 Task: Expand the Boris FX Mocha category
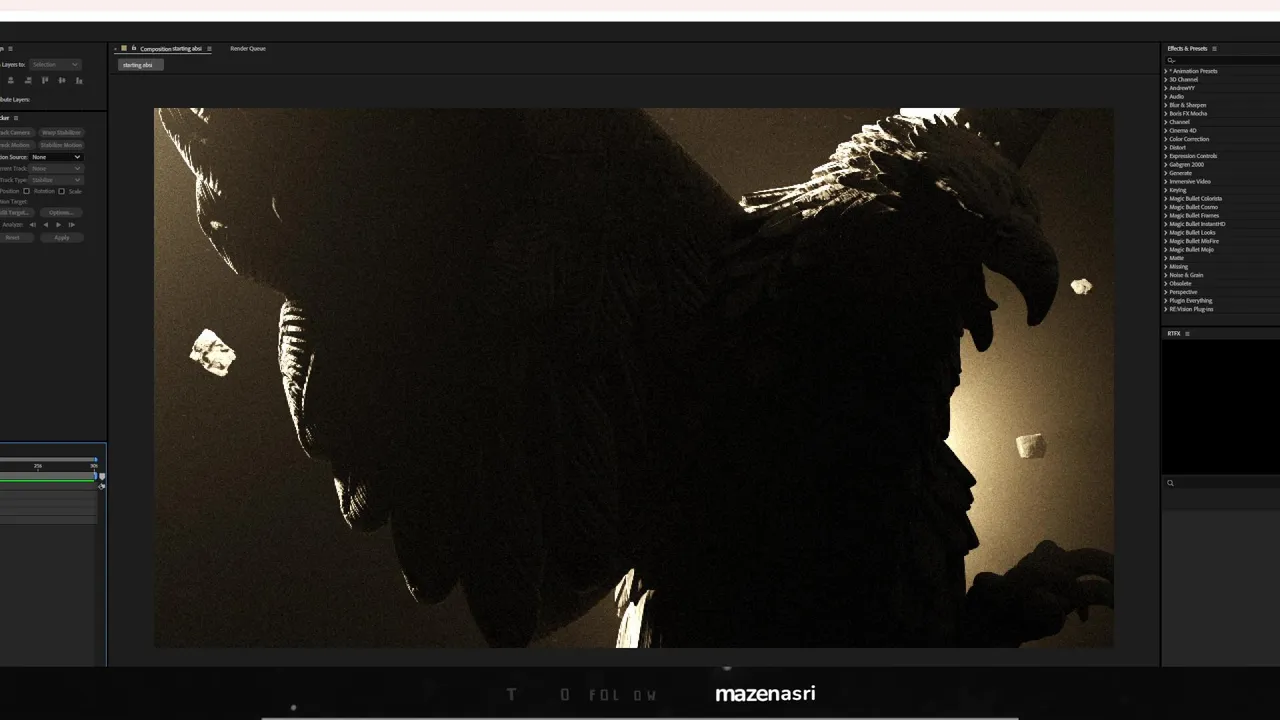click(x=1166, y=113)
